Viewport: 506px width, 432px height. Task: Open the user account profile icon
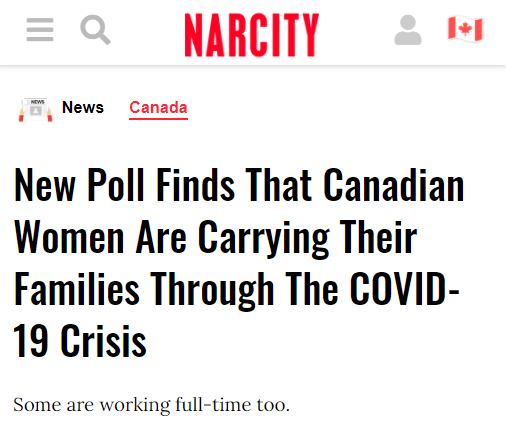click(408, 30)
